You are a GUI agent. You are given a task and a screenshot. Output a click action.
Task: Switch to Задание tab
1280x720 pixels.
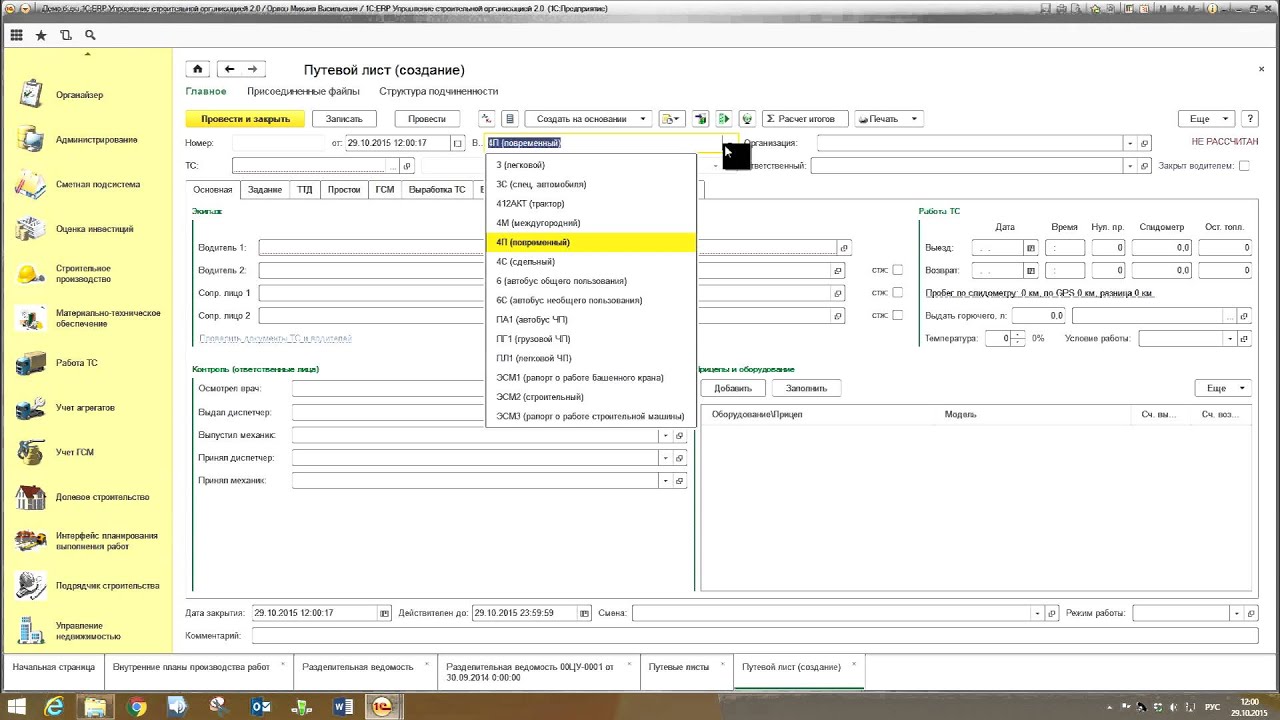[265, 189]
